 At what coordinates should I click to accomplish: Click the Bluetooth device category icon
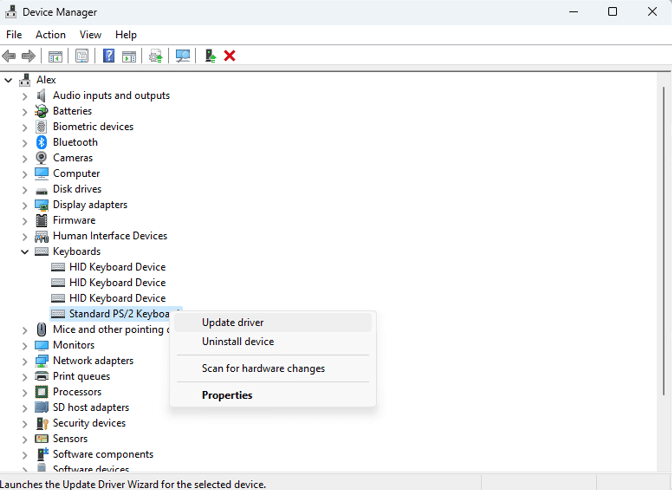coord(41,142)
